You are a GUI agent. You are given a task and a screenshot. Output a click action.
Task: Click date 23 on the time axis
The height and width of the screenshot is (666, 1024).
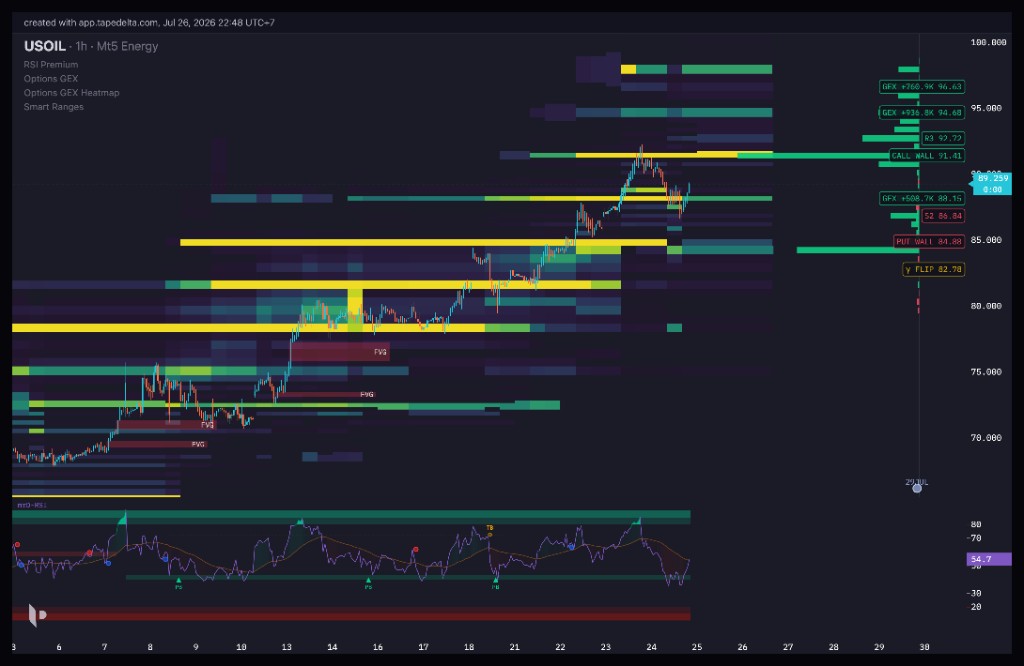605,647
